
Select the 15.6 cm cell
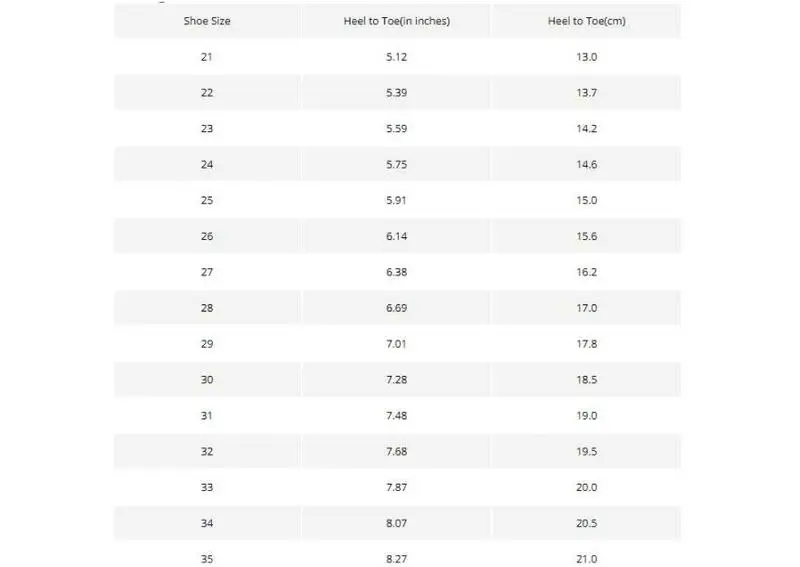[586, 236]
